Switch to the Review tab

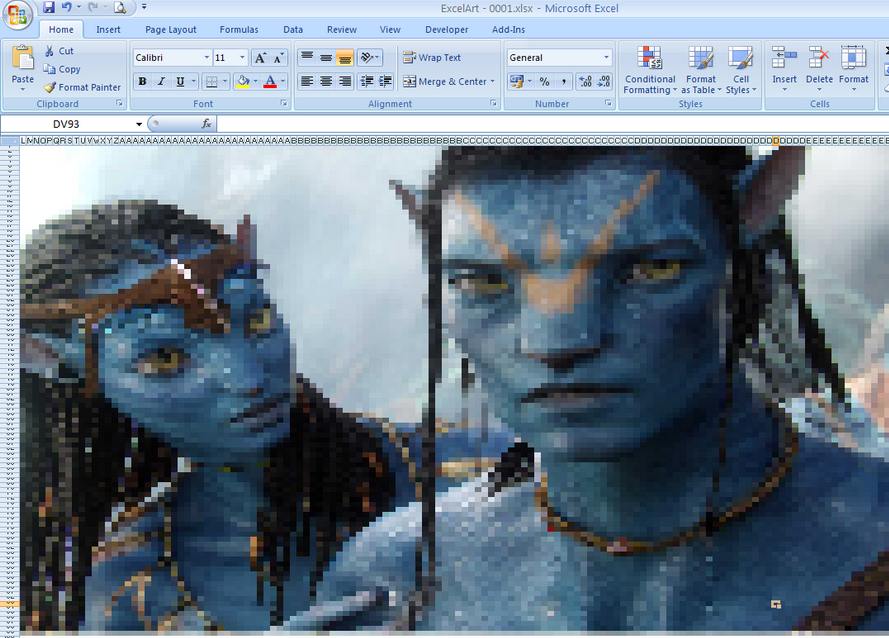pos(341,29)
